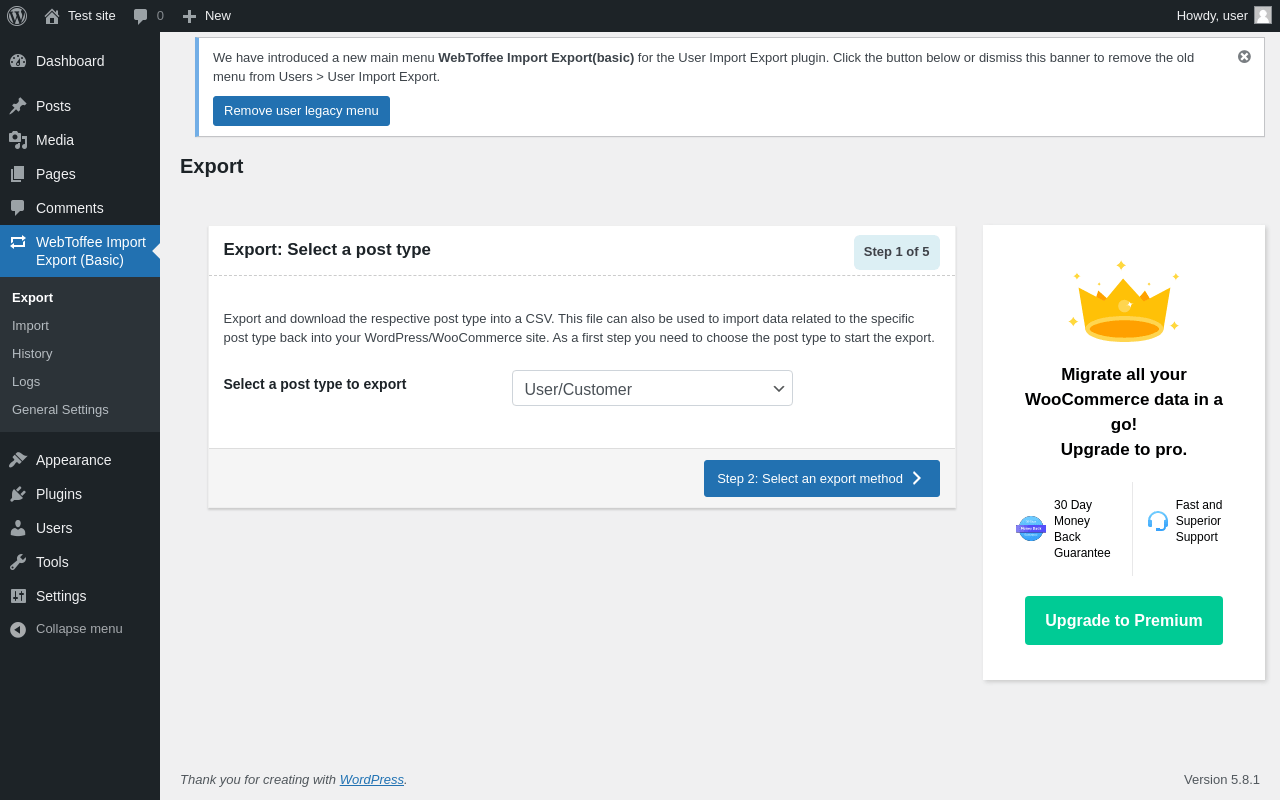Click the Plugins icon in sidebar
1280x800 pixels.
click(x=18, y=494)
